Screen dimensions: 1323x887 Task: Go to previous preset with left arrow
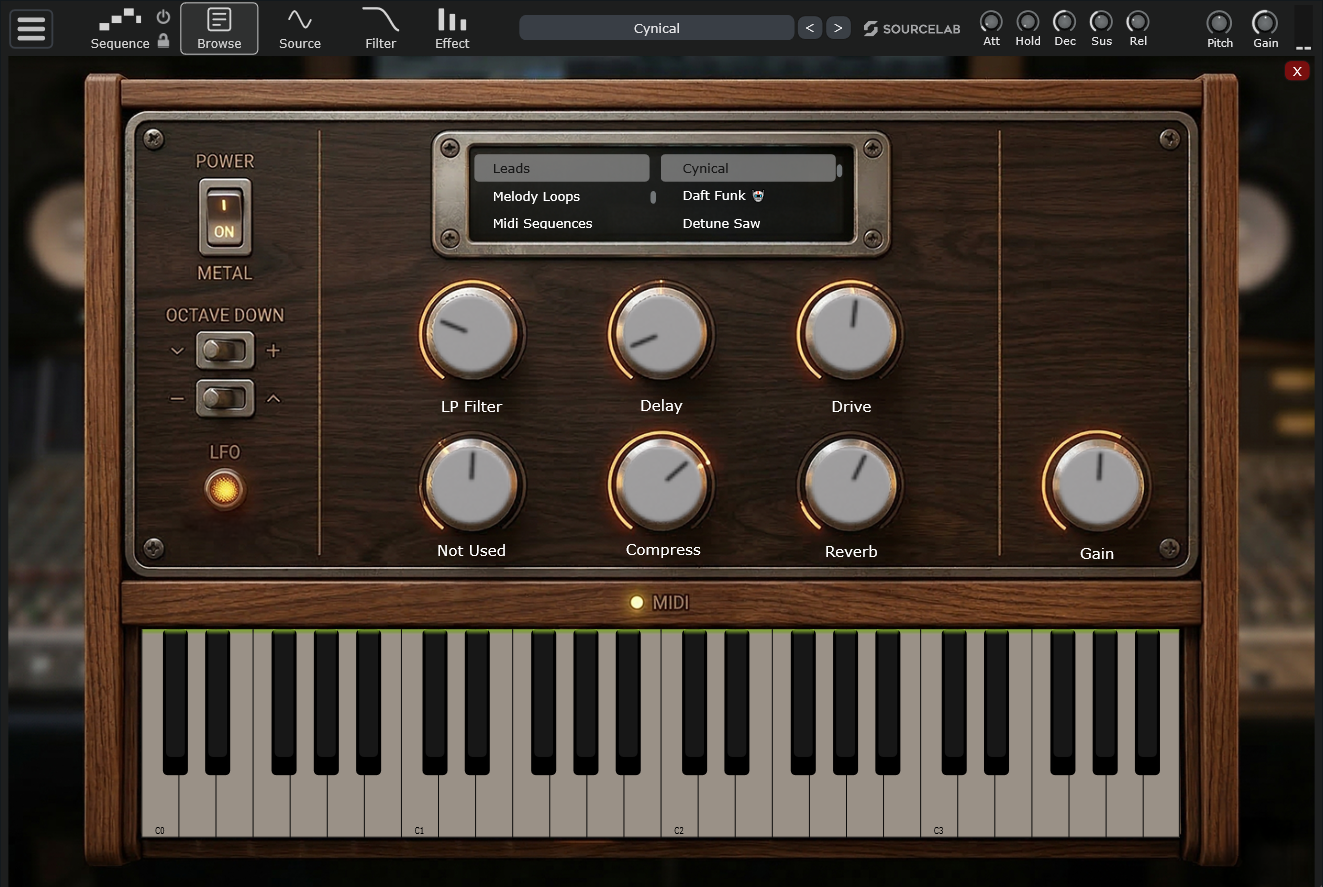click(x=810, y=28)
